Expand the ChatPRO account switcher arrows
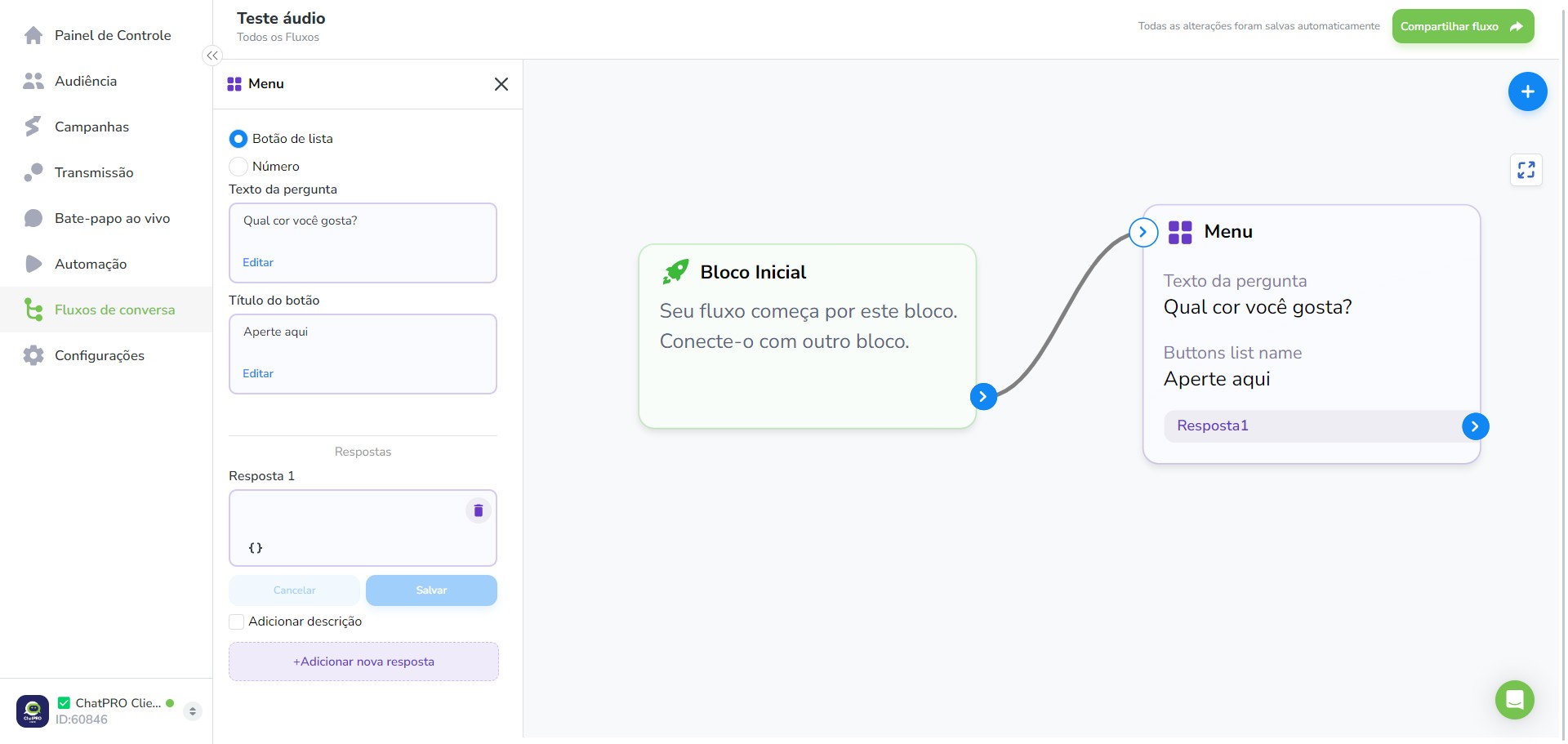The width and height of the screenshot is (1568, 744). pyautogui.click(x=193, y=711)
